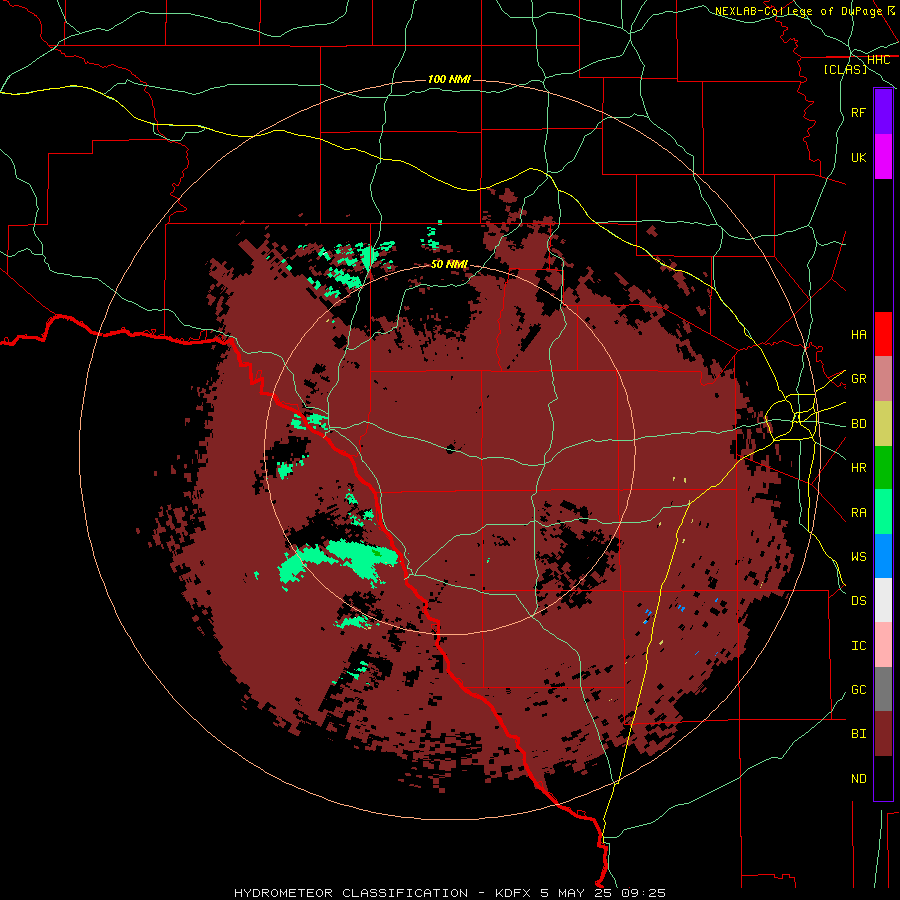Click the RA mint green legend swatch
Viewport: 900px width, 900px height.
point(883,512)
